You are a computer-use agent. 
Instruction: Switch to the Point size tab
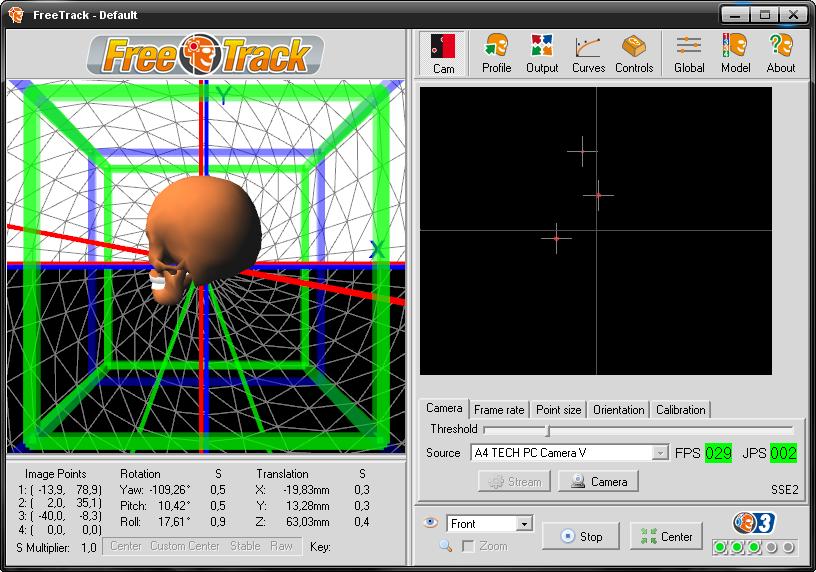tap(558, 410)
